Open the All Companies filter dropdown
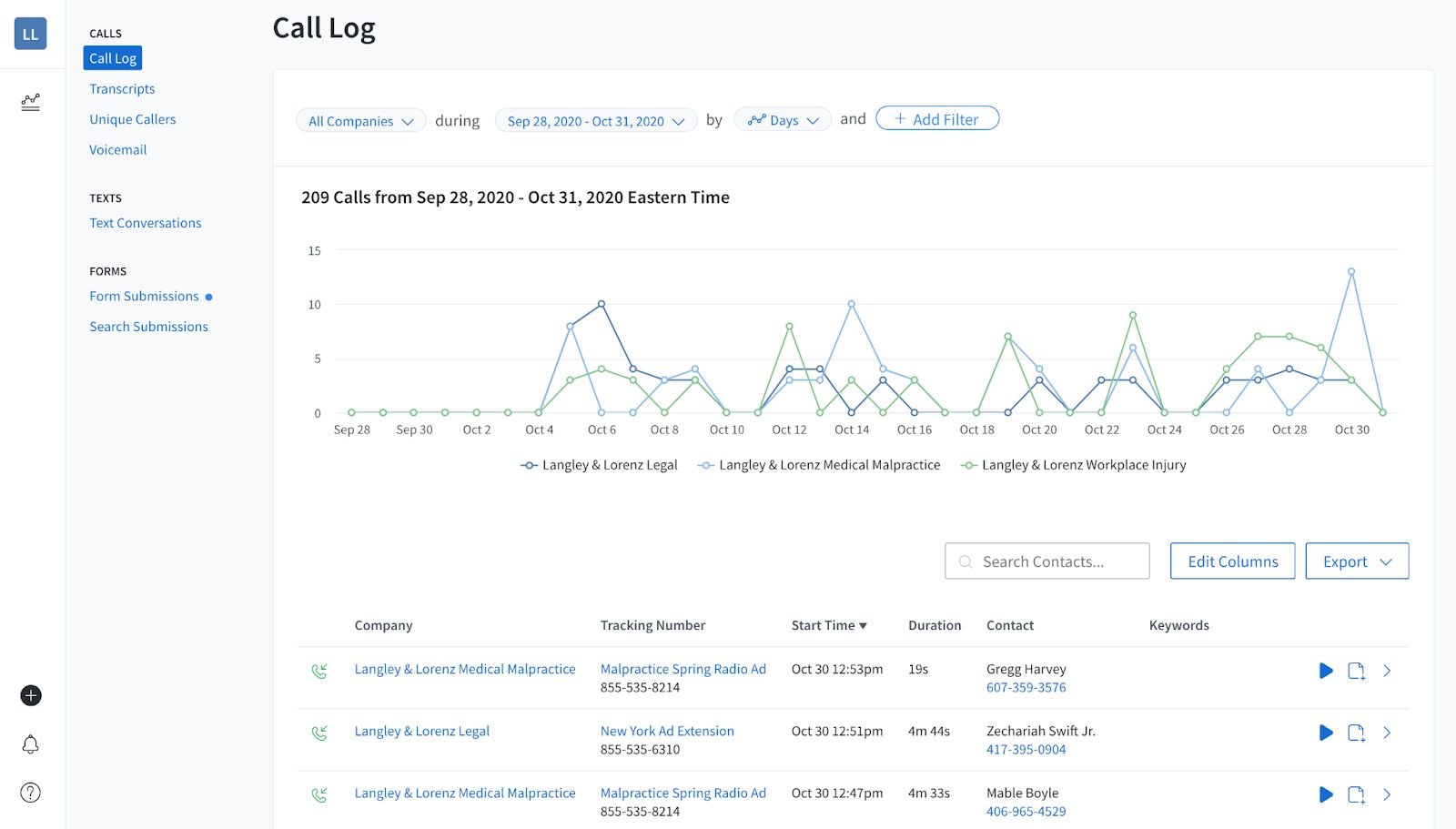The width and height of the screenshot is (1456, 829). (x=360, y=120)
